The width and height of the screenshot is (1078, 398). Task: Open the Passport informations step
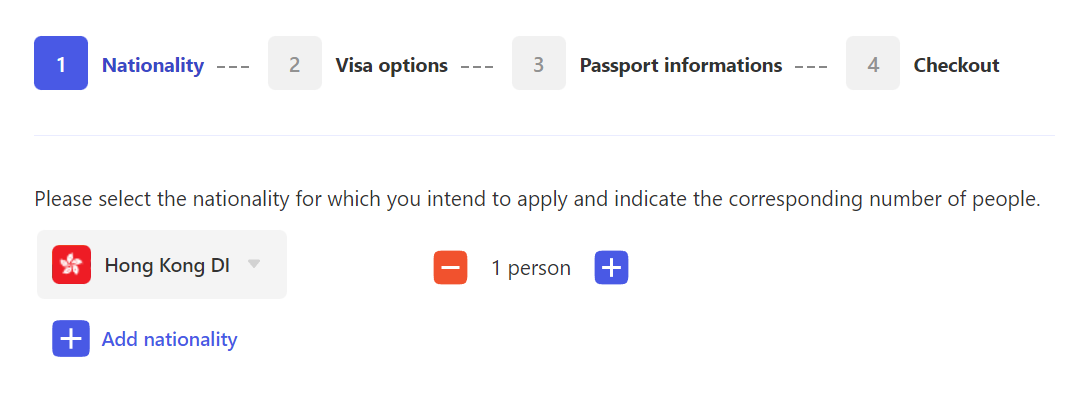[x=681, y=65]
